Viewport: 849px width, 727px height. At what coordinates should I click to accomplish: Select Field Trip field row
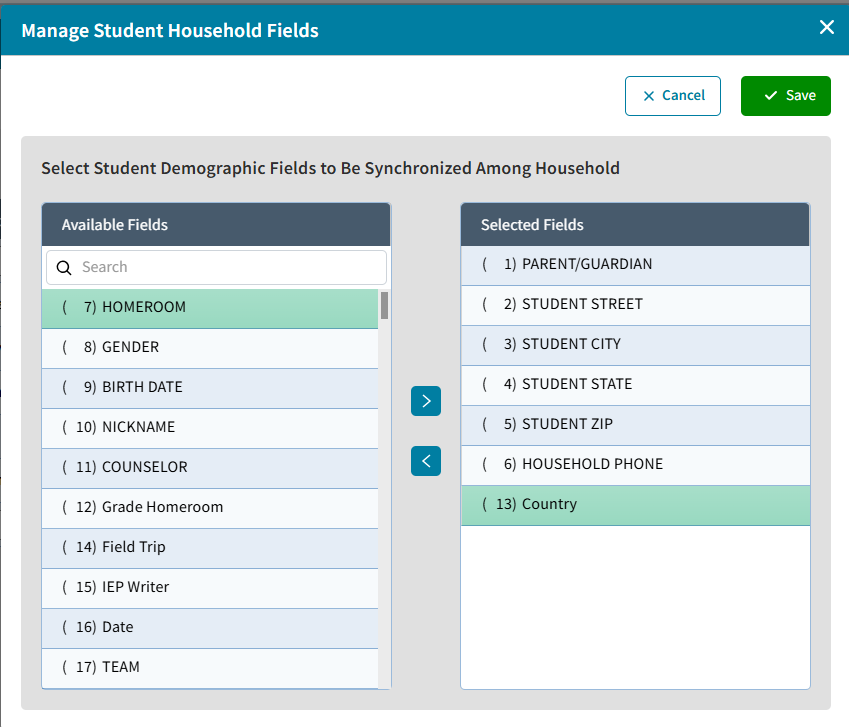point(210,549)
